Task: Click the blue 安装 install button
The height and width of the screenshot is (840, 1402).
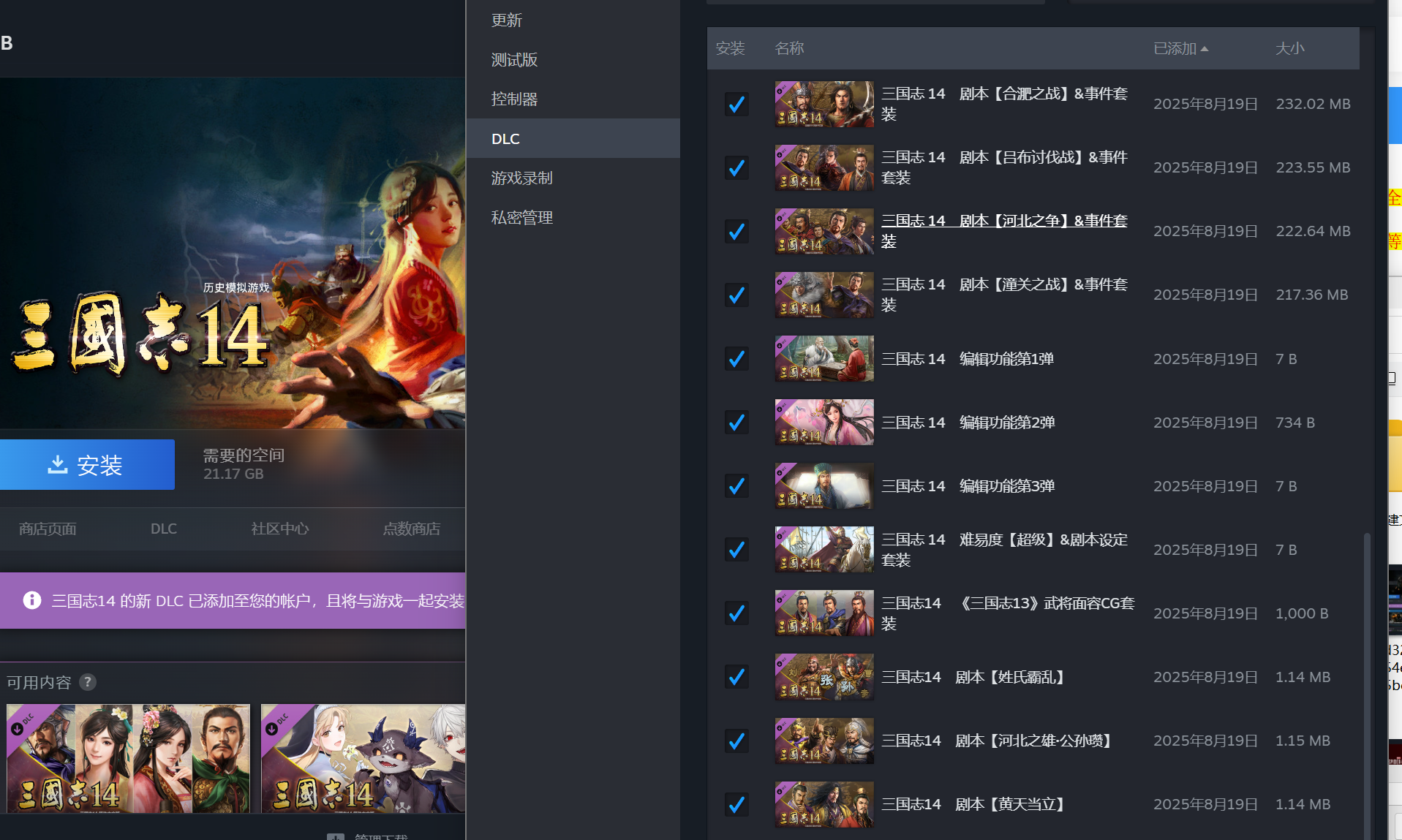Action: pos(87,464)
